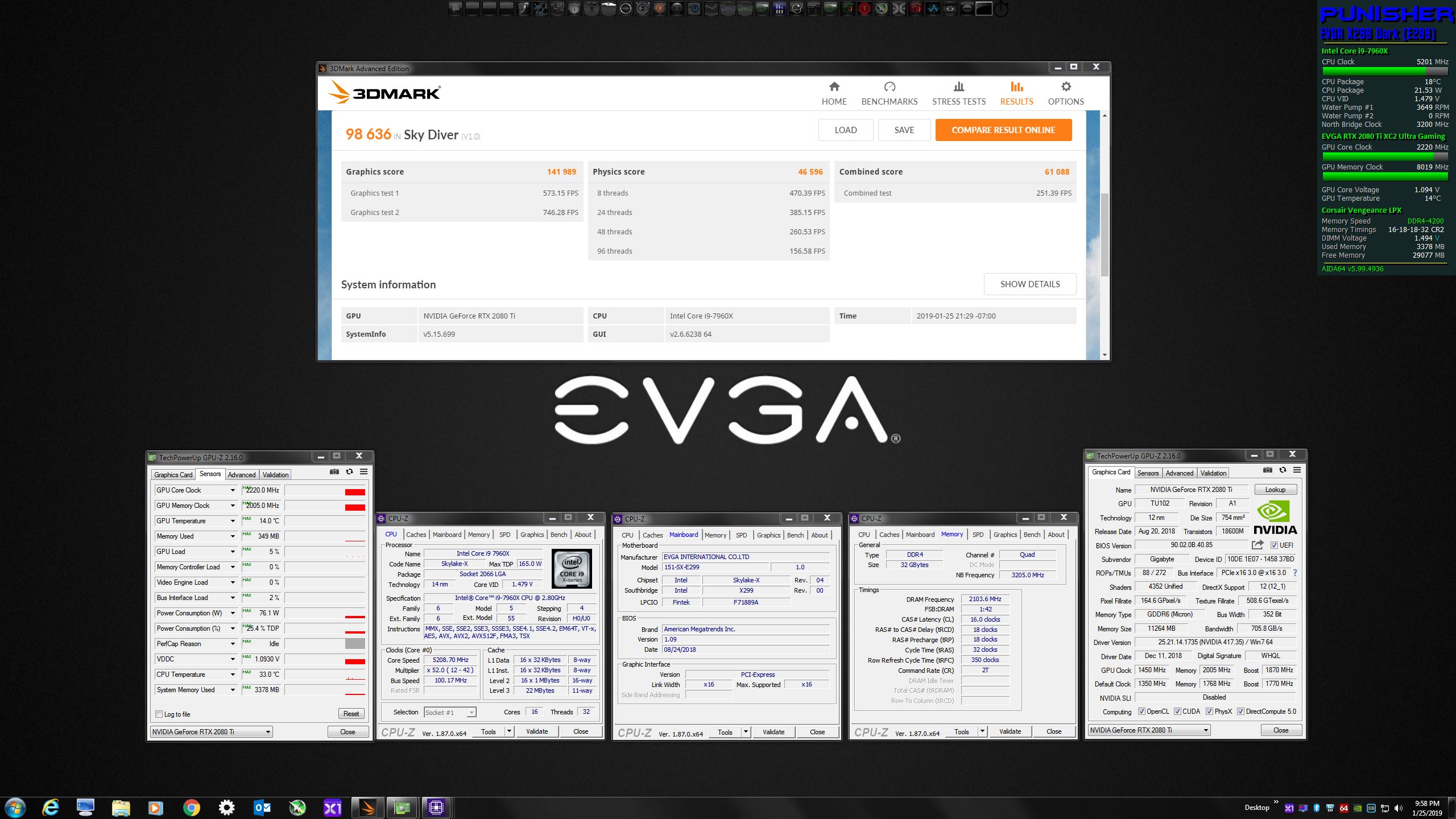The width and height of the screenshot is (1456, 819).
Task: Open the Home section in 3DMark
Action: click(834, 94)
